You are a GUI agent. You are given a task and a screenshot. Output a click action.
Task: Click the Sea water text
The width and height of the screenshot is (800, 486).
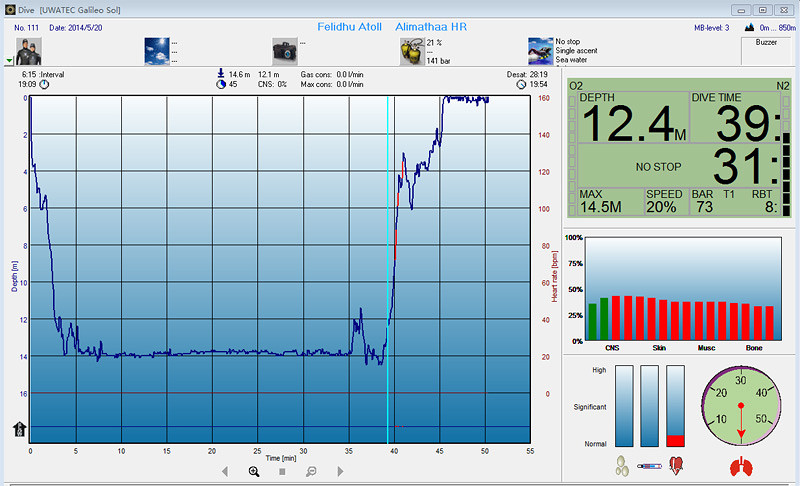click(571, 60)
